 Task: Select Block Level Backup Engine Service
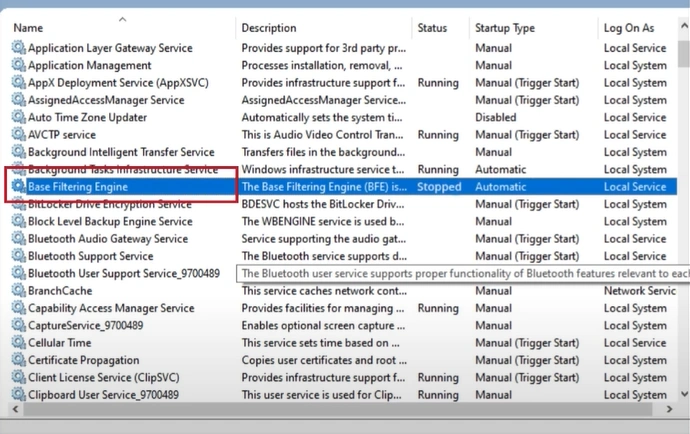[x=110, y=221]
